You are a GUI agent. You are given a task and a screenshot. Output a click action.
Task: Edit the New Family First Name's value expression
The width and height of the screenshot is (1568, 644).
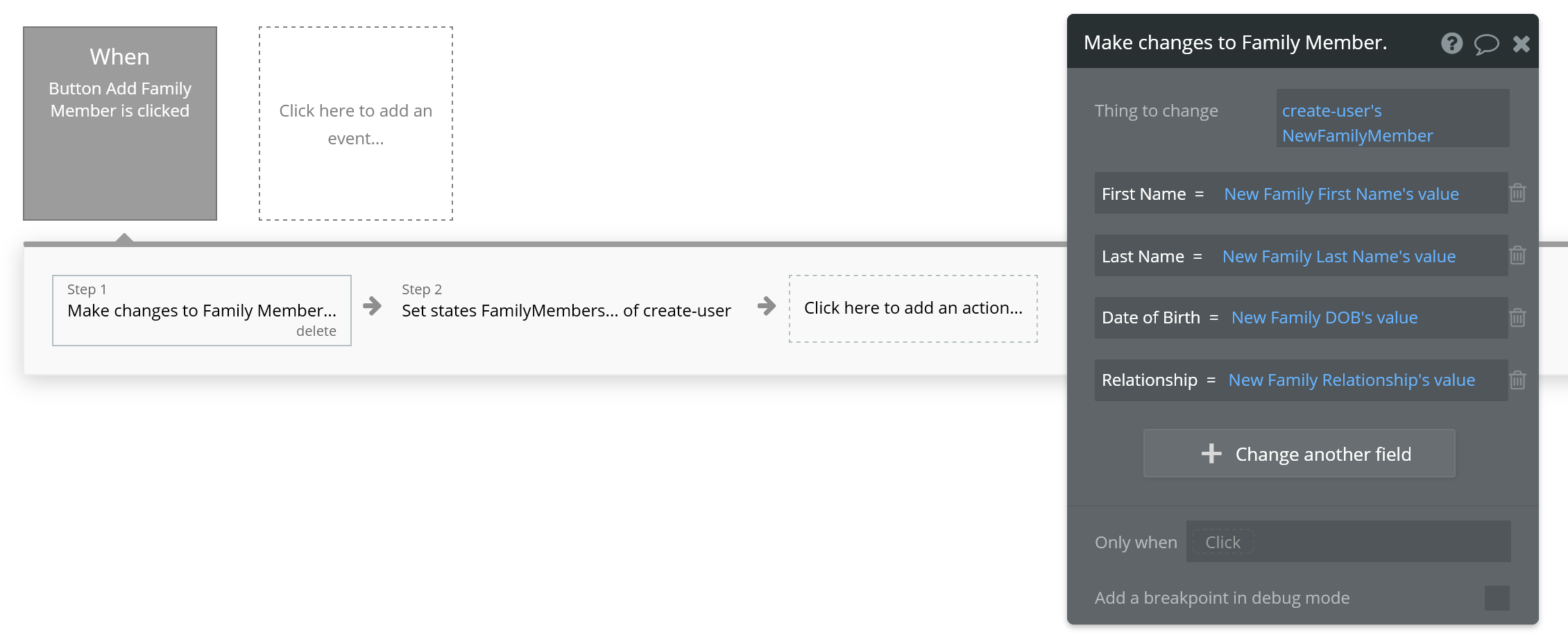coord(1341,194)
